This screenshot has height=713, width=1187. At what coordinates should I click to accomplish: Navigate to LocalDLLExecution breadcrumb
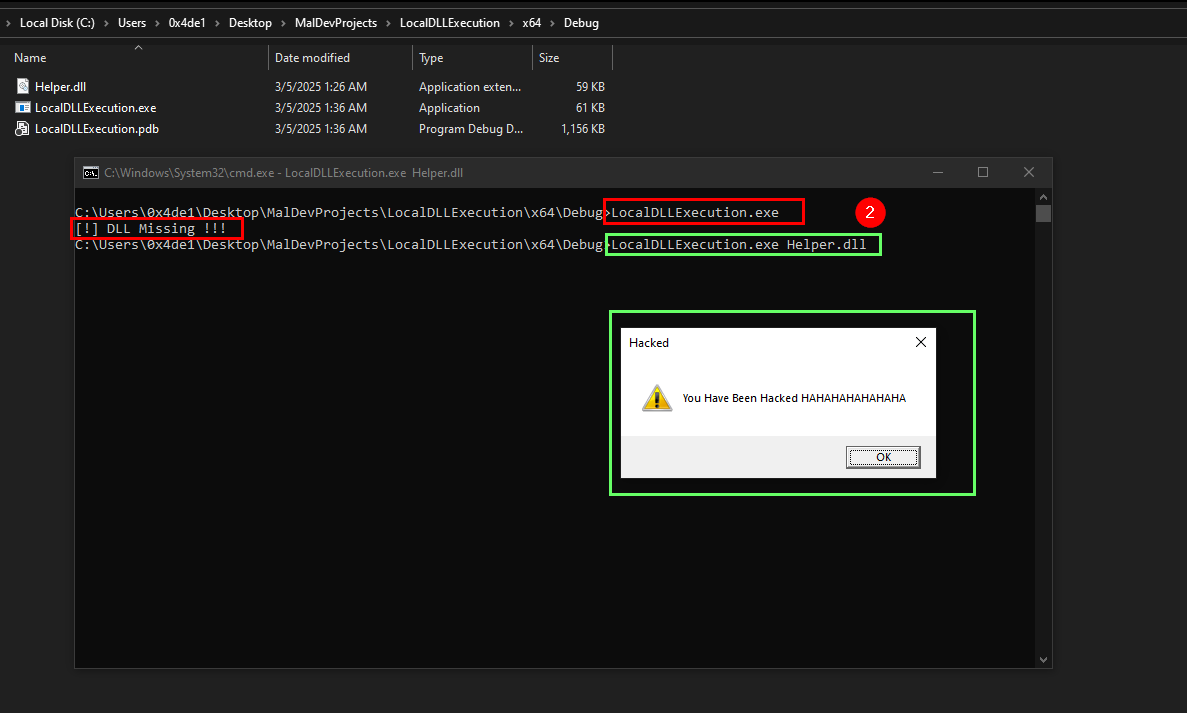450,23
